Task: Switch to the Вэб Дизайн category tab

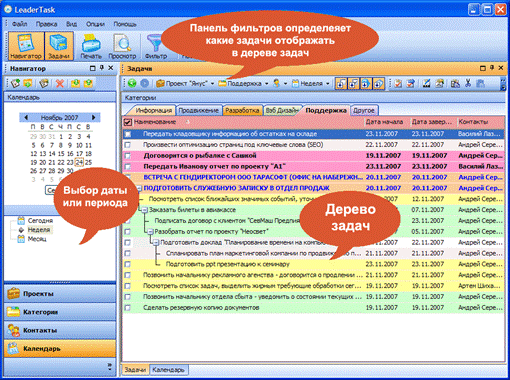Action: 281,110
